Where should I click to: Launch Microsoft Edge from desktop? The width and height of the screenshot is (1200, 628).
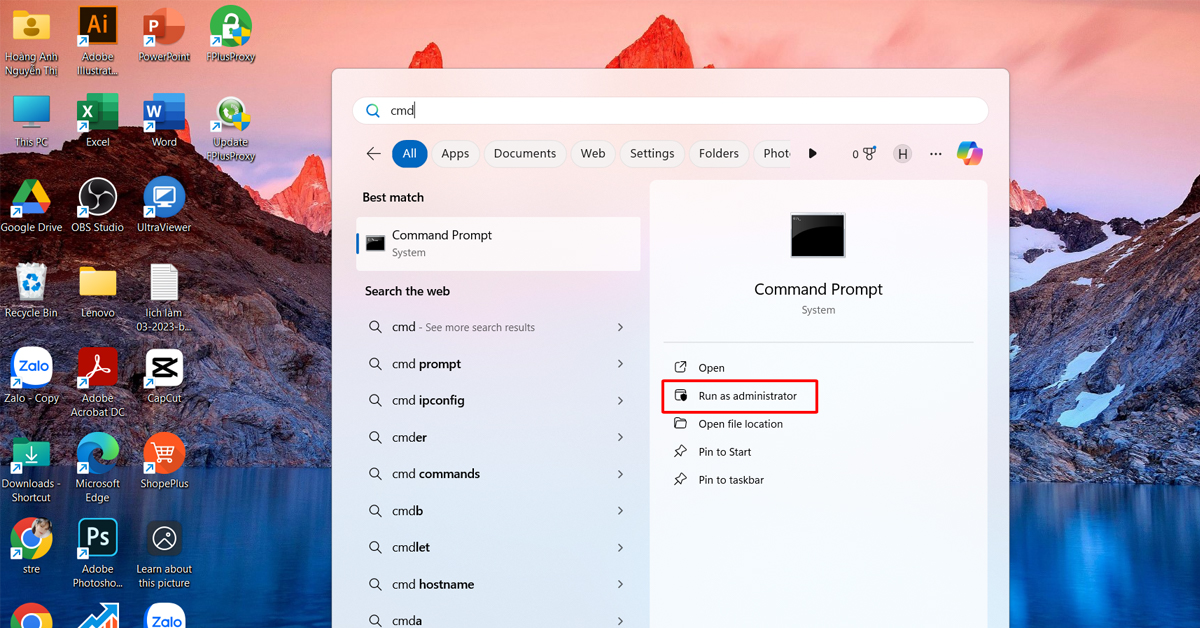[x=98, y=456]
